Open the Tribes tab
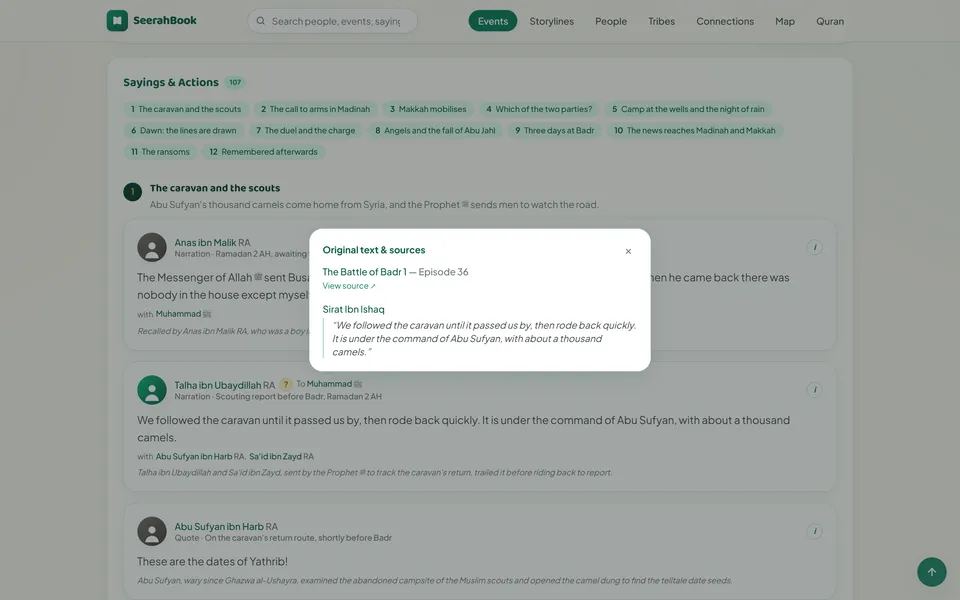This screenshot has width=960, height=600. (x=662, y=21)
